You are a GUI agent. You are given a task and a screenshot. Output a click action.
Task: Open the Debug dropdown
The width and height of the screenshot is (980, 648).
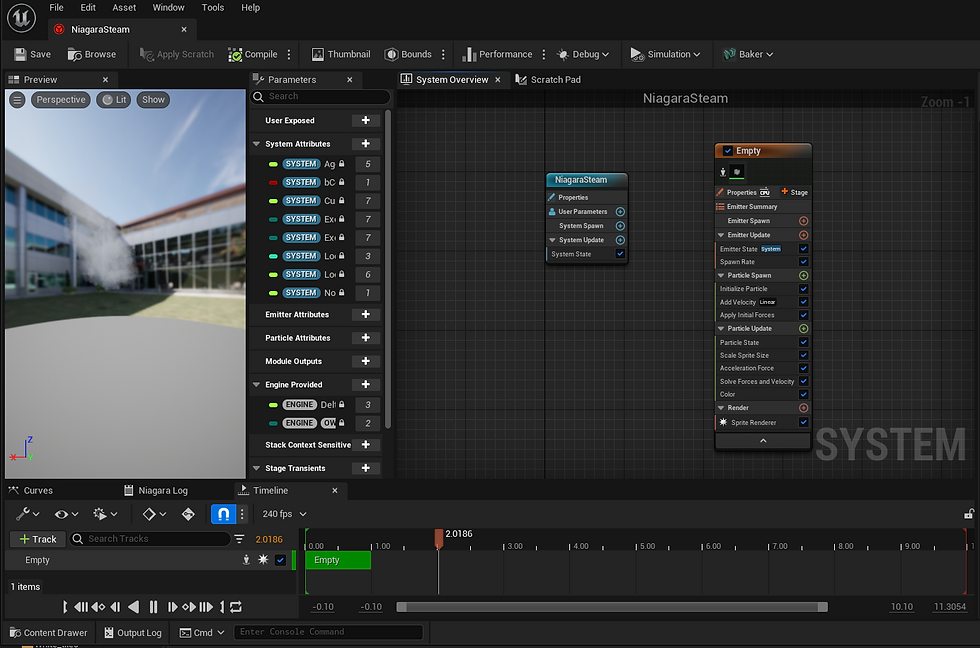point(582,54)
